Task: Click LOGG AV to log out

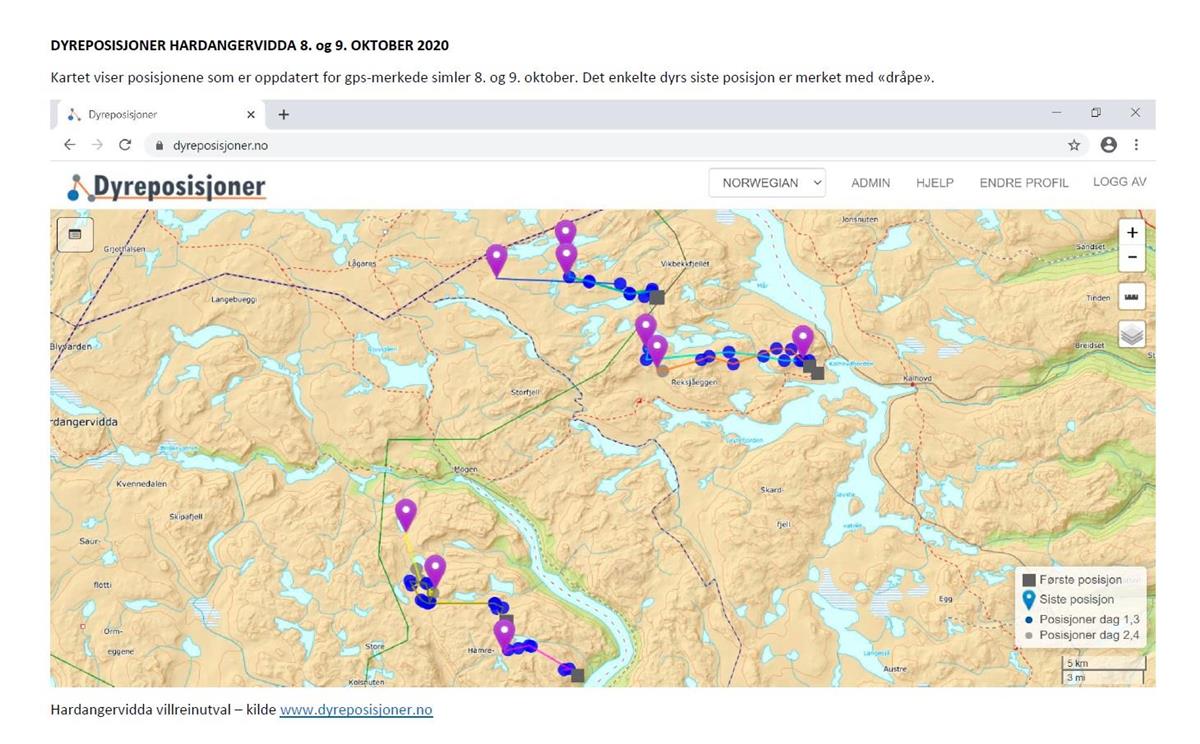Action: click(x=1119, y=182)
